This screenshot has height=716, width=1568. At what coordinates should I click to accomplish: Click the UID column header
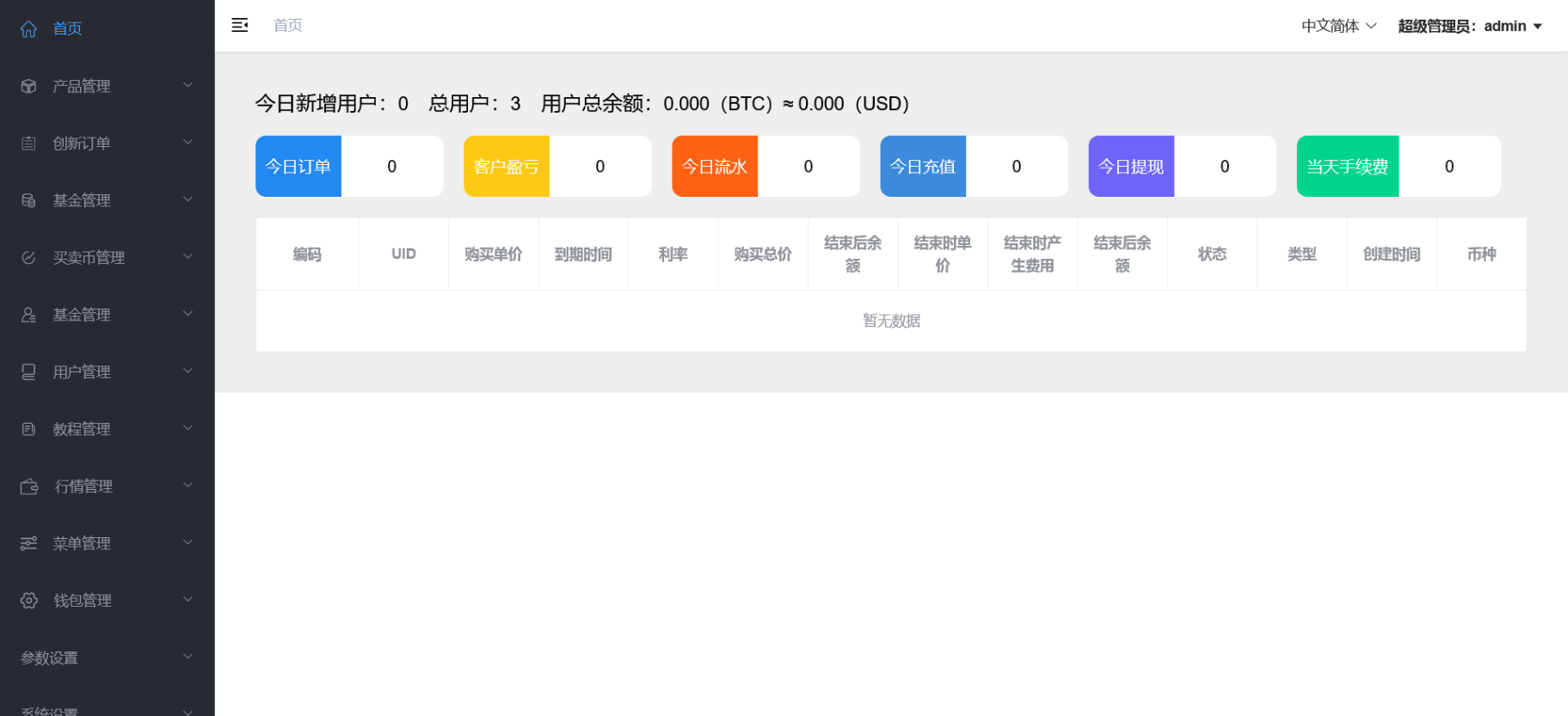(403, 254)
